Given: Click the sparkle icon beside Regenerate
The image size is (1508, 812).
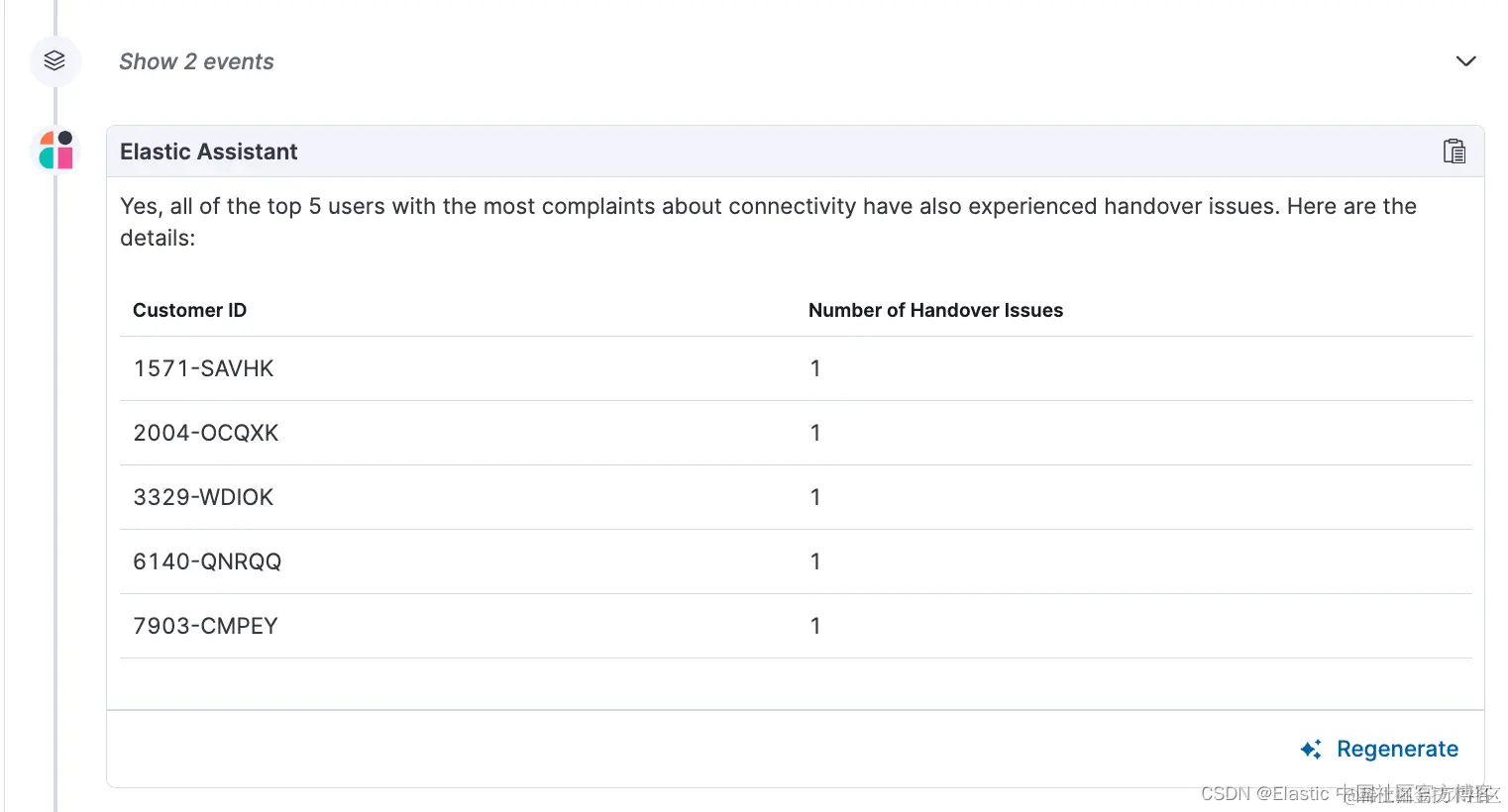Looking at the screenshot, I should click(x=1311, y=750).
